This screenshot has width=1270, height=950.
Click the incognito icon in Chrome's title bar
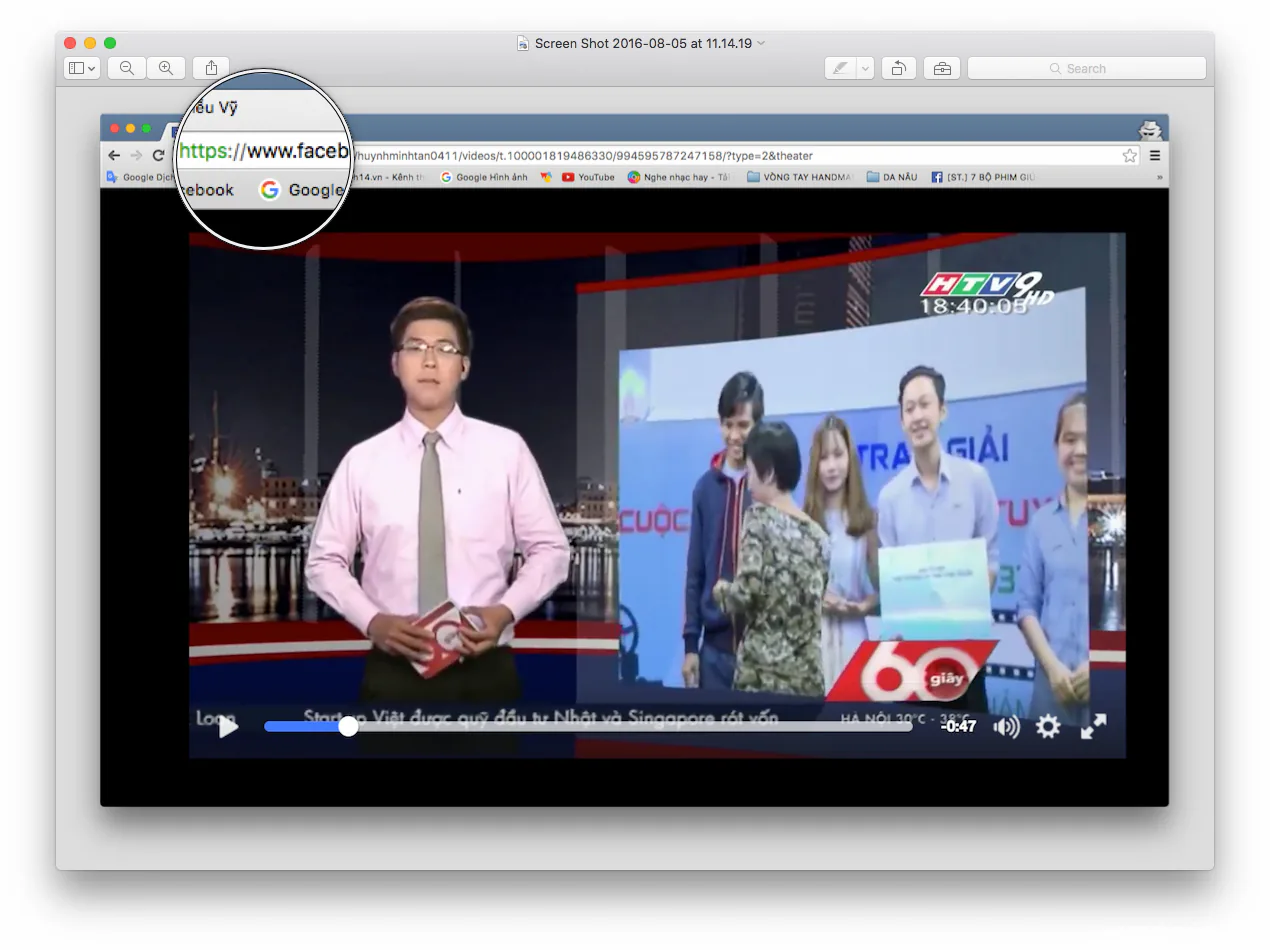(1150, 129)
